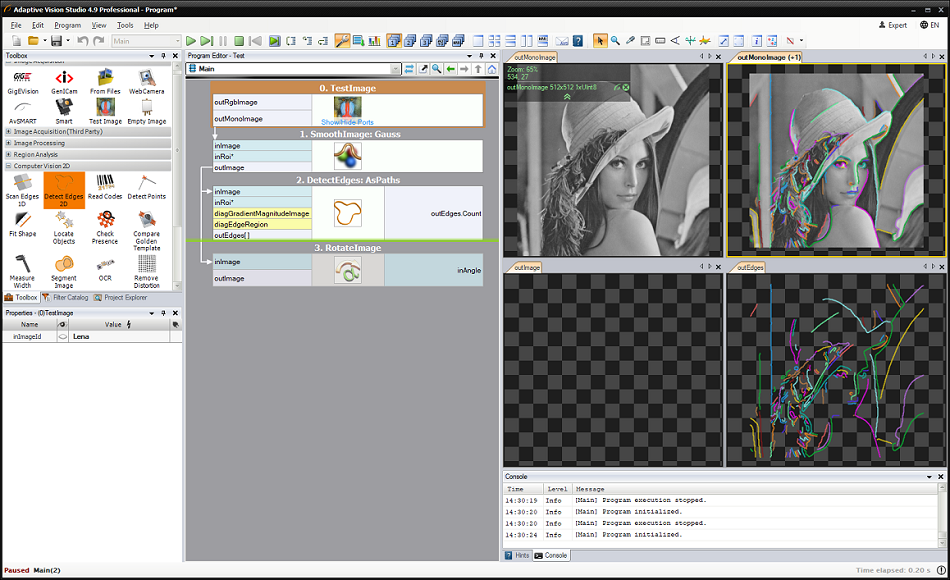Pin the Toolbox panel with auto-hide toggle
This screenshot has height=580, width=950.
click(165, 56)
